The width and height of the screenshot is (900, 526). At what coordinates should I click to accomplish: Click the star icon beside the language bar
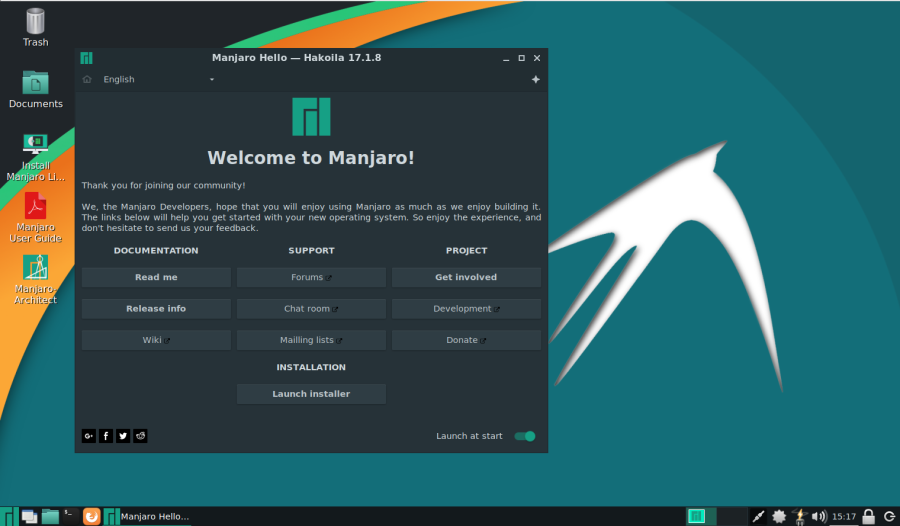(x=535, y=79)
